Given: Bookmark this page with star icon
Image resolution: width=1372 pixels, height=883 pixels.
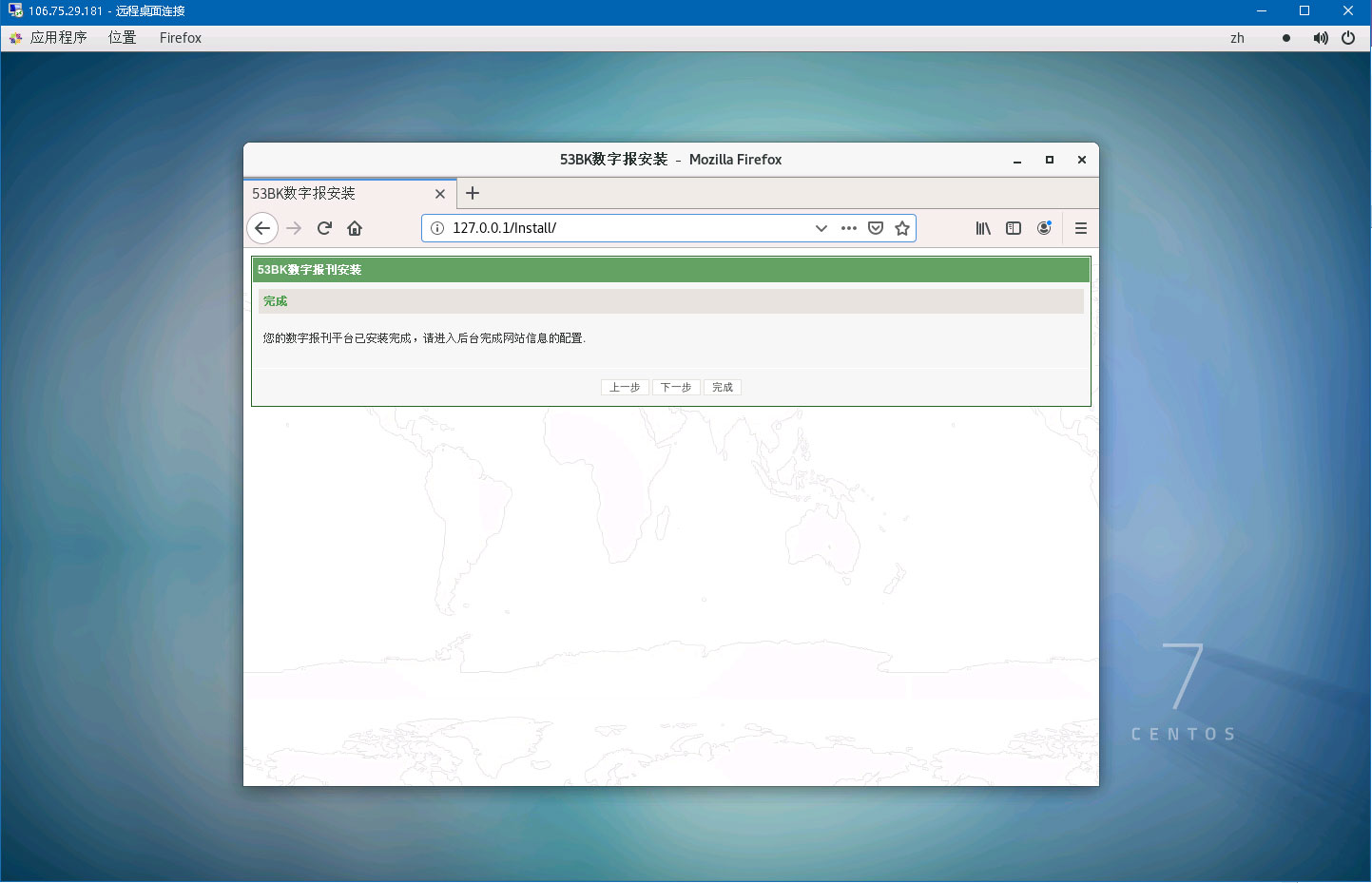Looking at the screenshot, I should point(902,228).
